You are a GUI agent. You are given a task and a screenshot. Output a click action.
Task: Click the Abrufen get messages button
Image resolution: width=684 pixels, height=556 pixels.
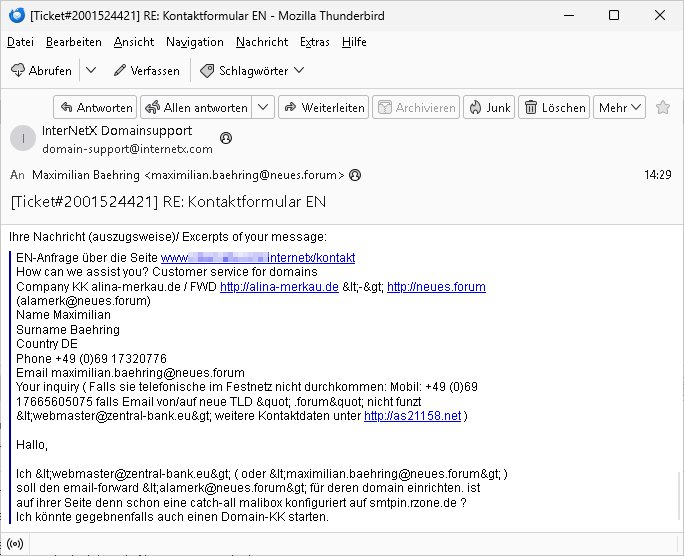pos(42,71)
